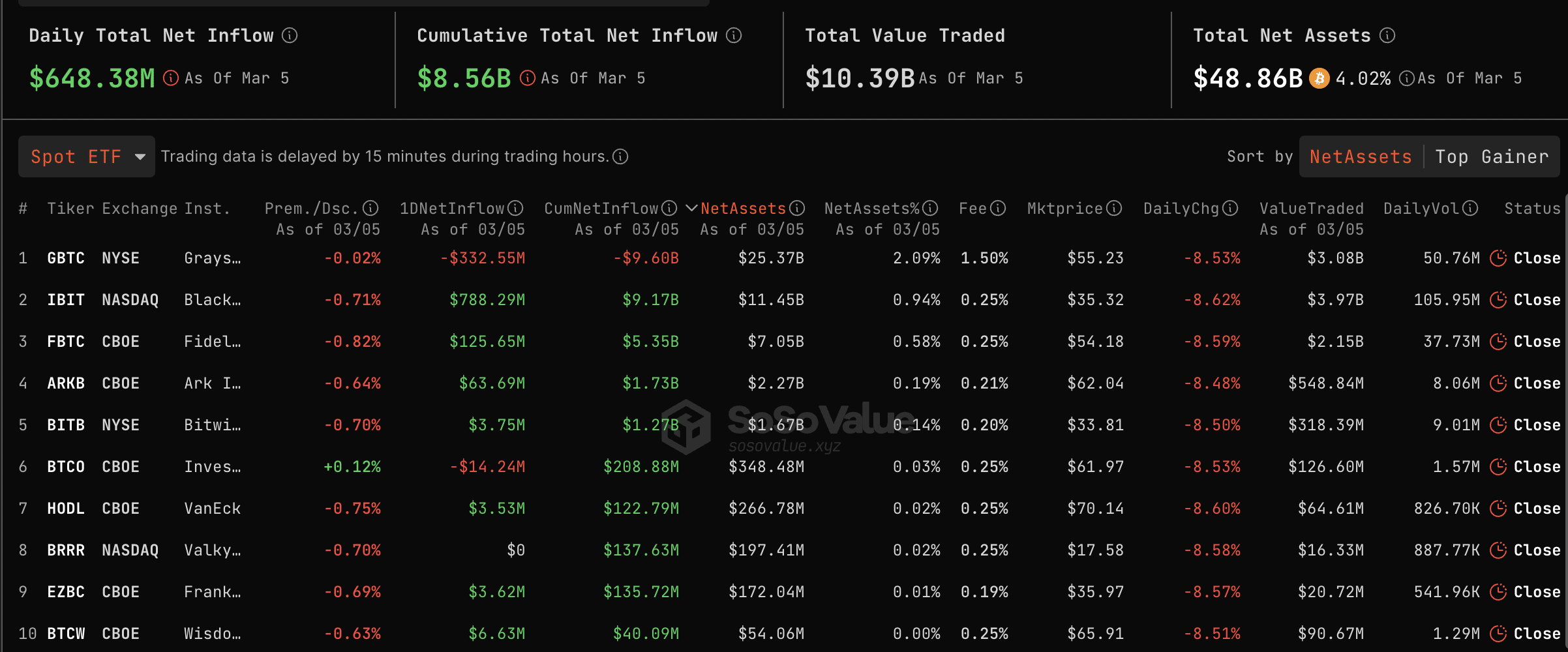
Task: Click the page's vertical scrollbar
Action: 1565,422
